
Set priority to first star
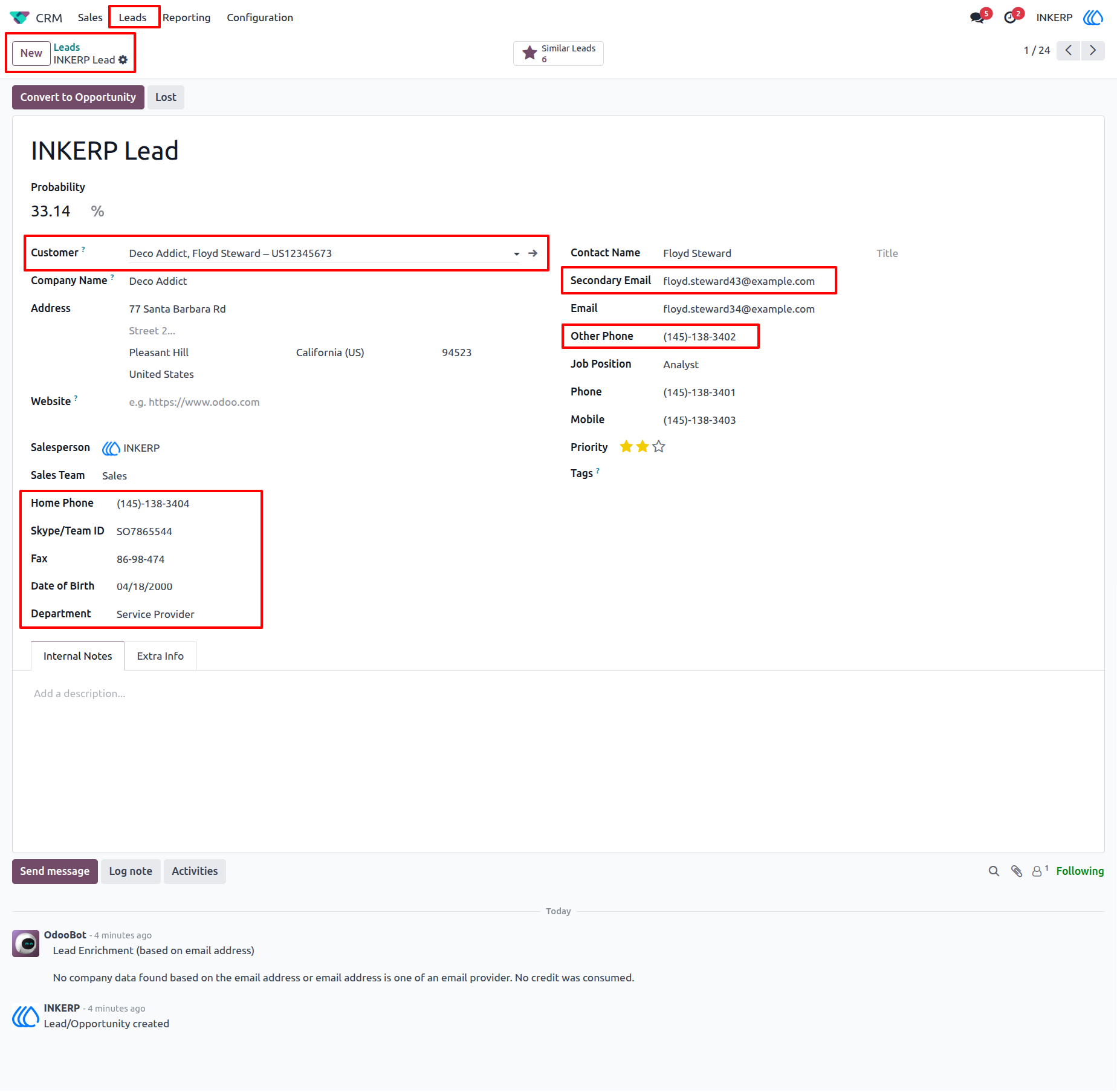pyautogui.click(x=626, y=447)
